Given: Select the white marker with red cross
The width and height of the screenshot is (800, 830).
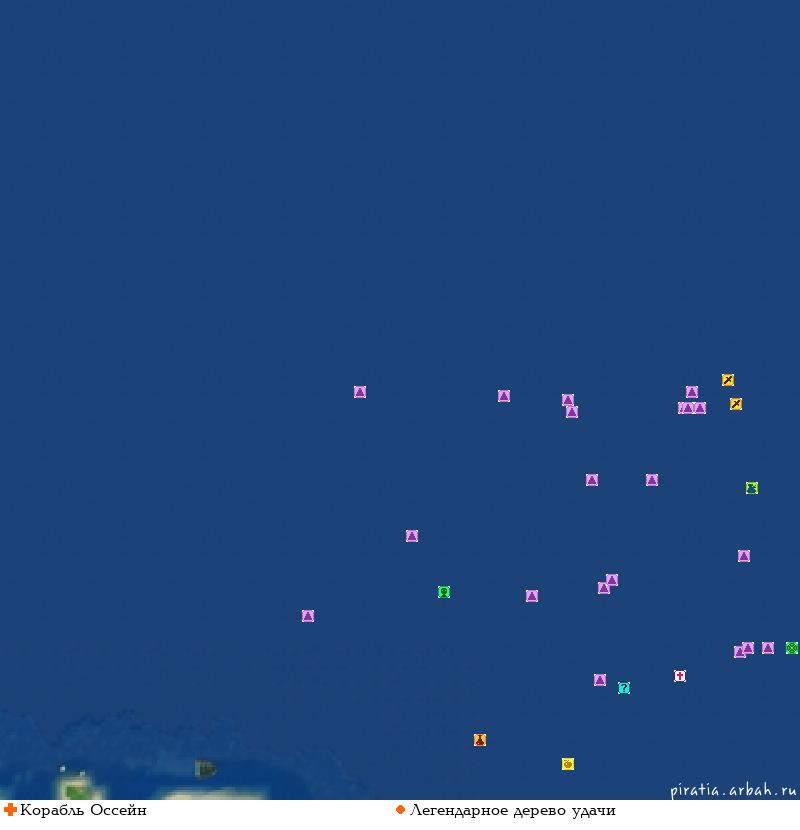Looking at the screenshot, I should 680,676.
